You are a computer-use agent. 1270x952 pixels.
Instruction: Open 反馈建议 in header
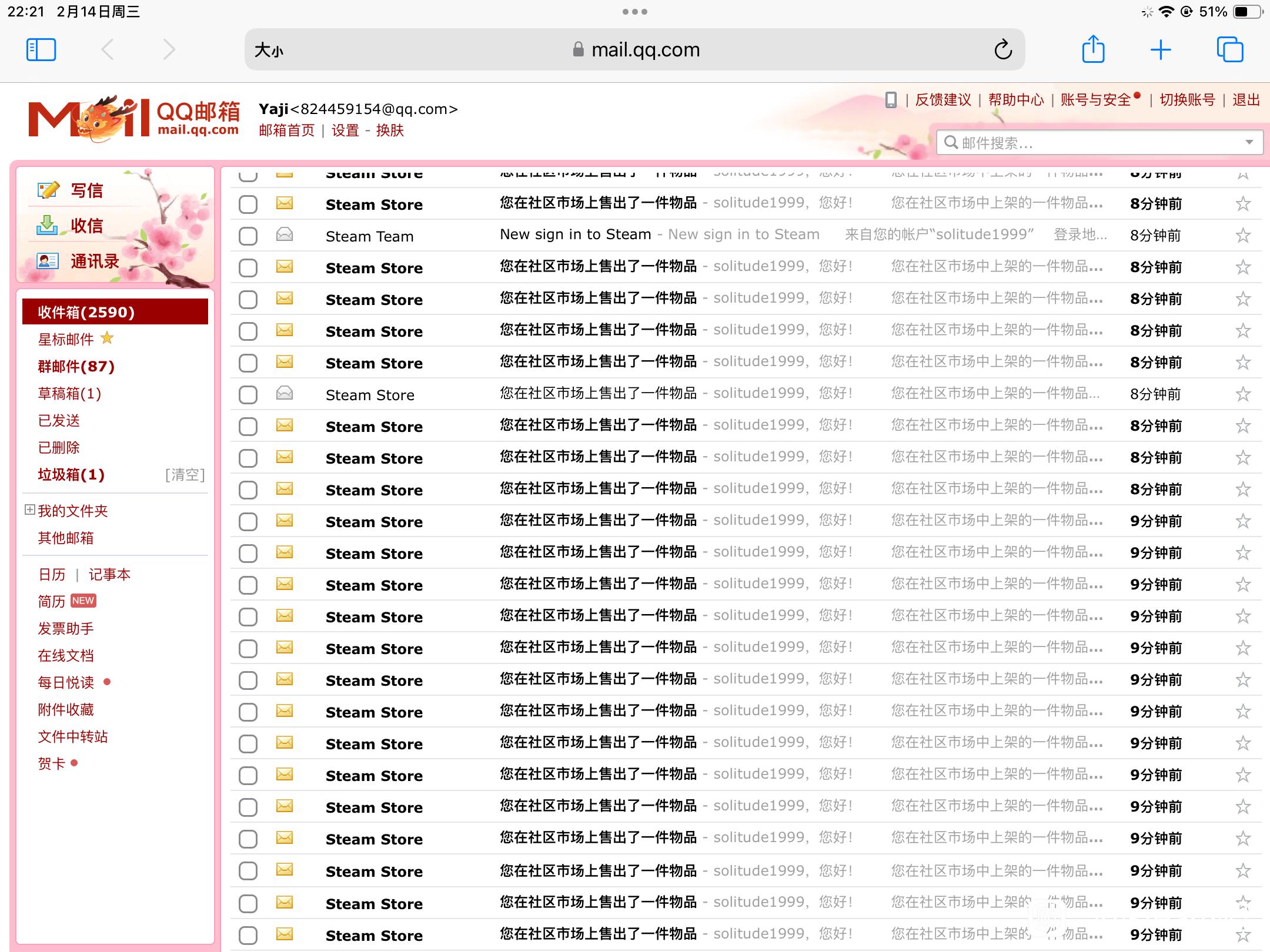pos(943,100)
